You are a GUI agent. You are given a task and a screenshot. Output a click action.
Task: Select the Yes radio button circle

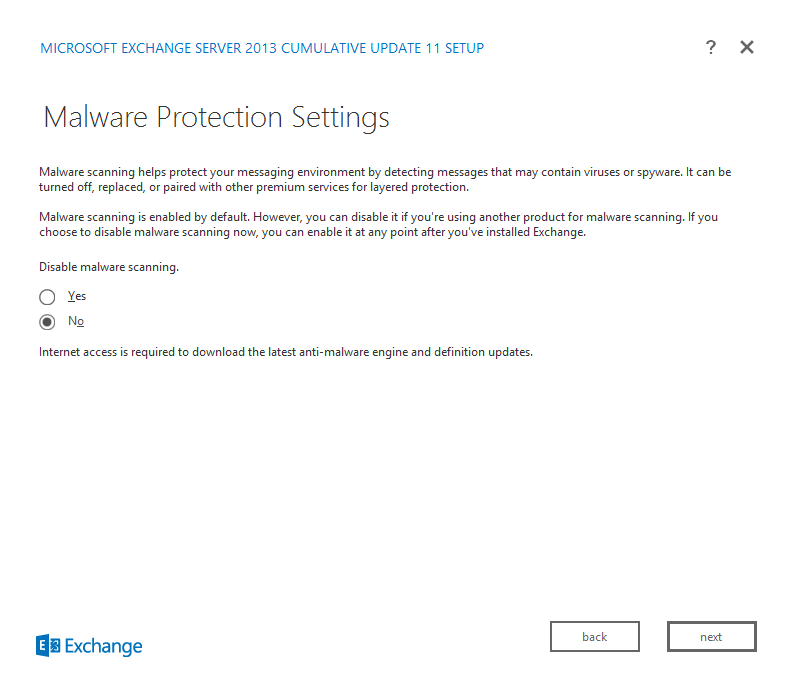(x=47, y=297)
